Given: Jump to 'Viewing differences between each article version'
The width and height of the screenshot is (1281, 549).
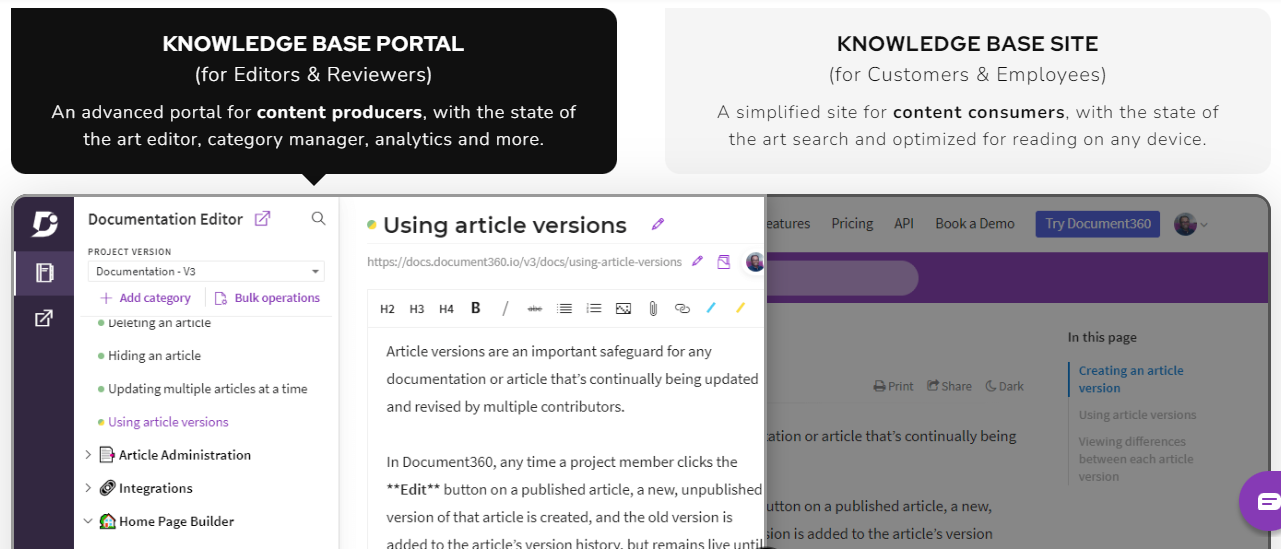Looking at the screenshot, I should [1136, 459].
